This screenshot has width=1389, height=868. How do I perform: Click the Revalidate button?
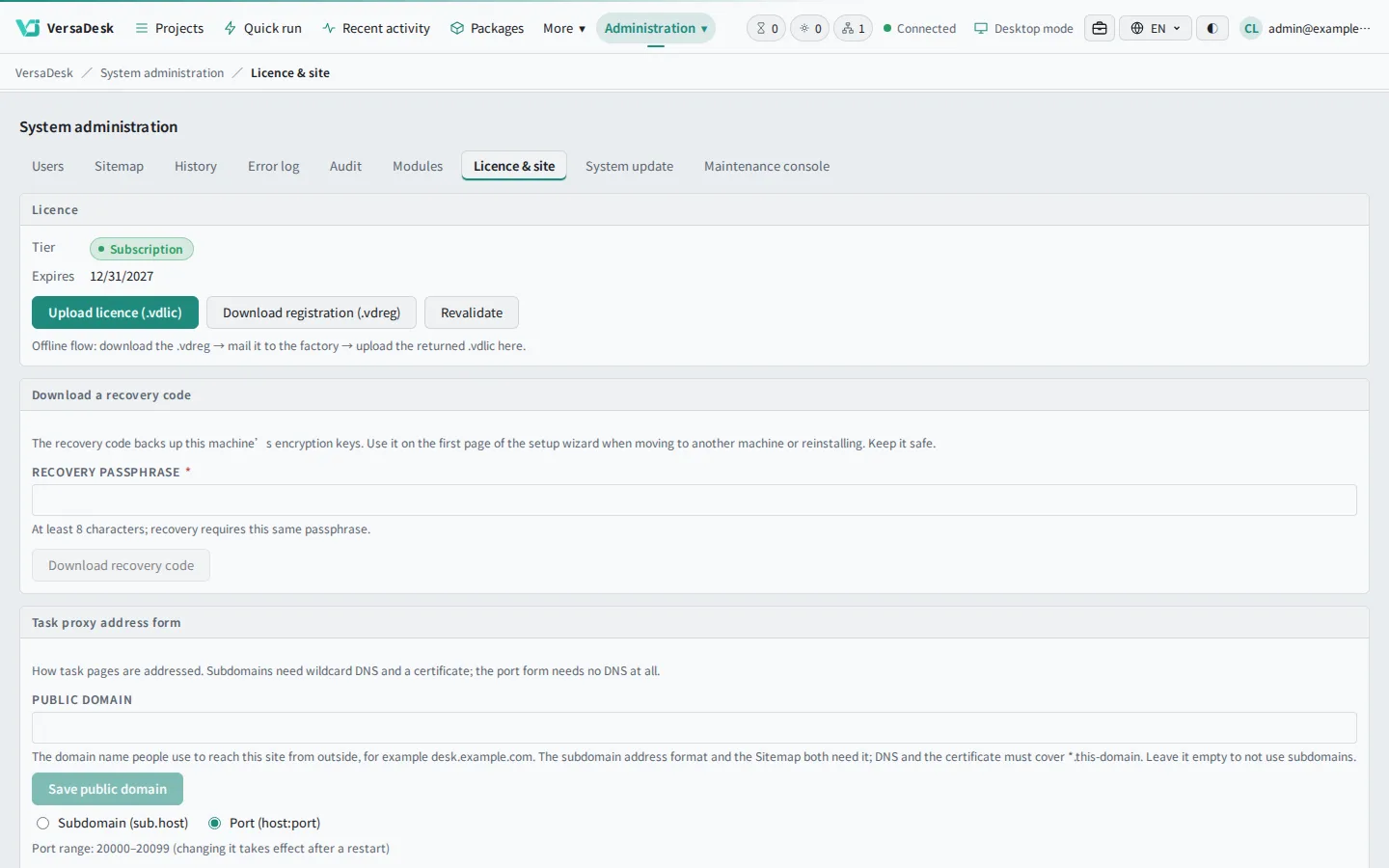pos(472,312)
